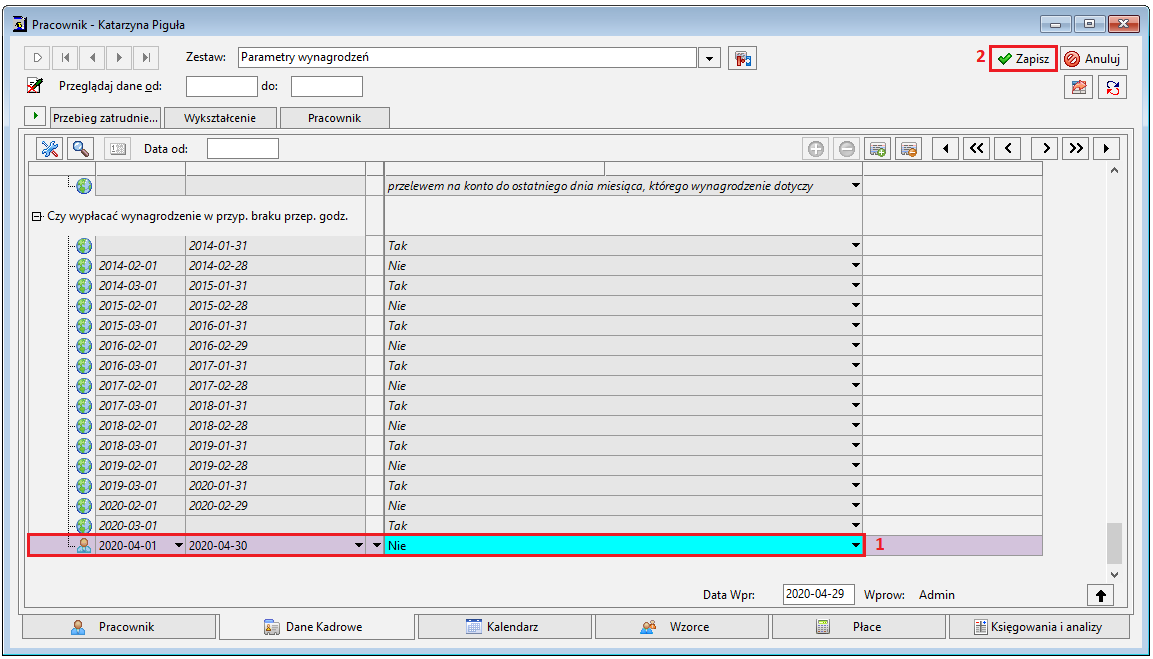1153x659 pixels.
Task: Click the Anuluj cancel button
Action: click(1093, 59)
